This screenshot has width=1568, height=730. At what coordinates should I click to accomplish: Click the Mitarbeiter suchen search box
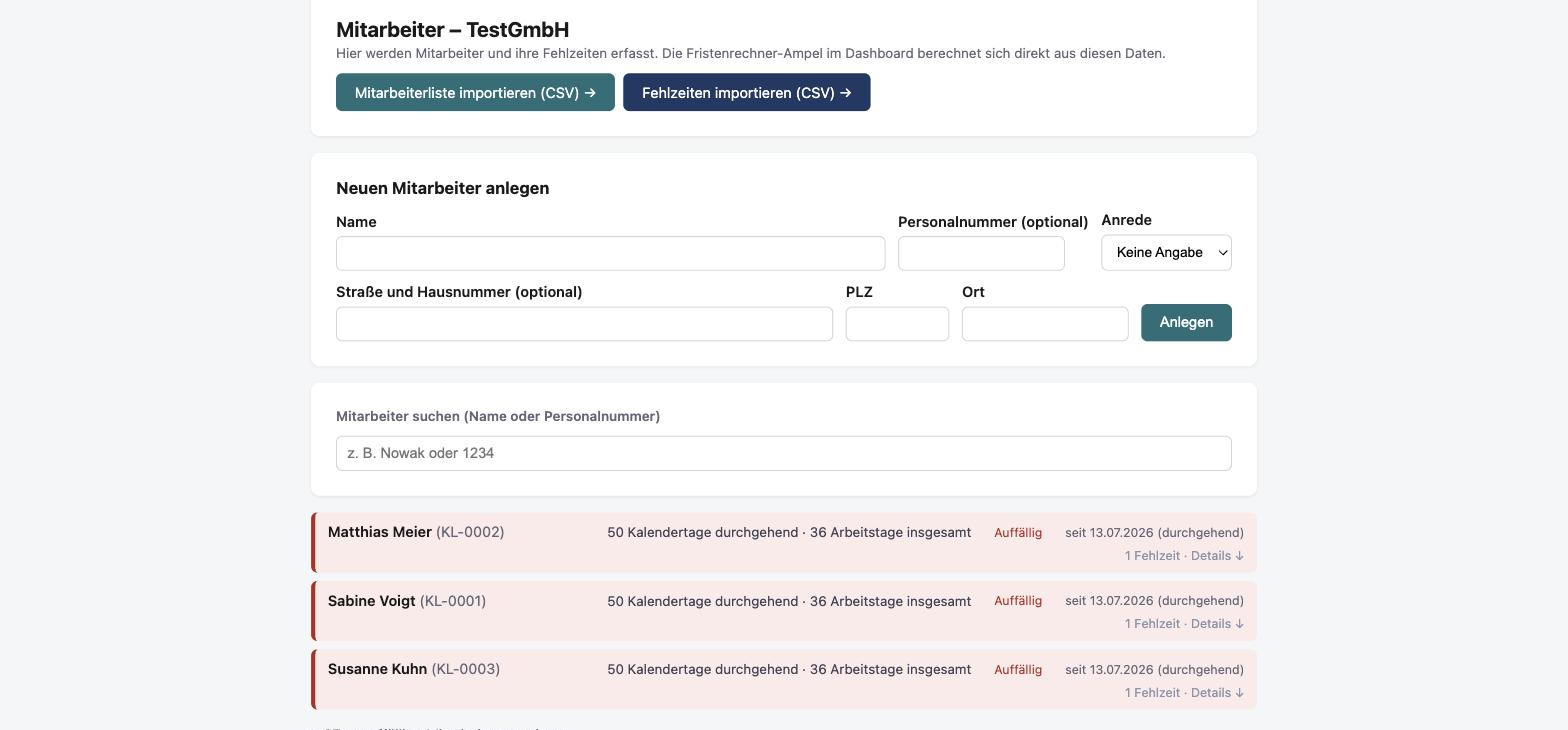pyautogui.click(x=784, y=453)
